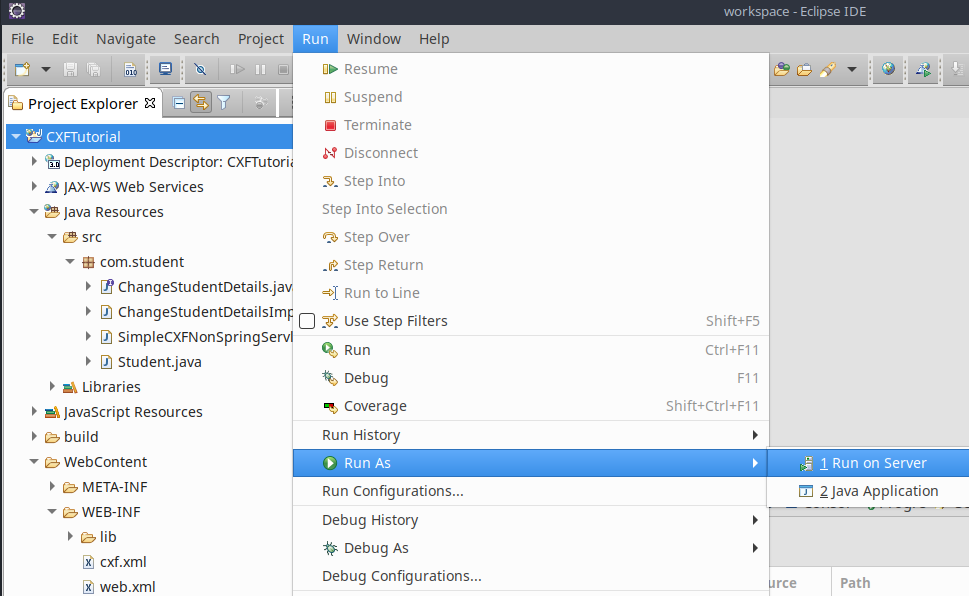Viewport: 969px width, 596px height.
Task: Collapse the CXFTutorial project node
Action: 16,137
